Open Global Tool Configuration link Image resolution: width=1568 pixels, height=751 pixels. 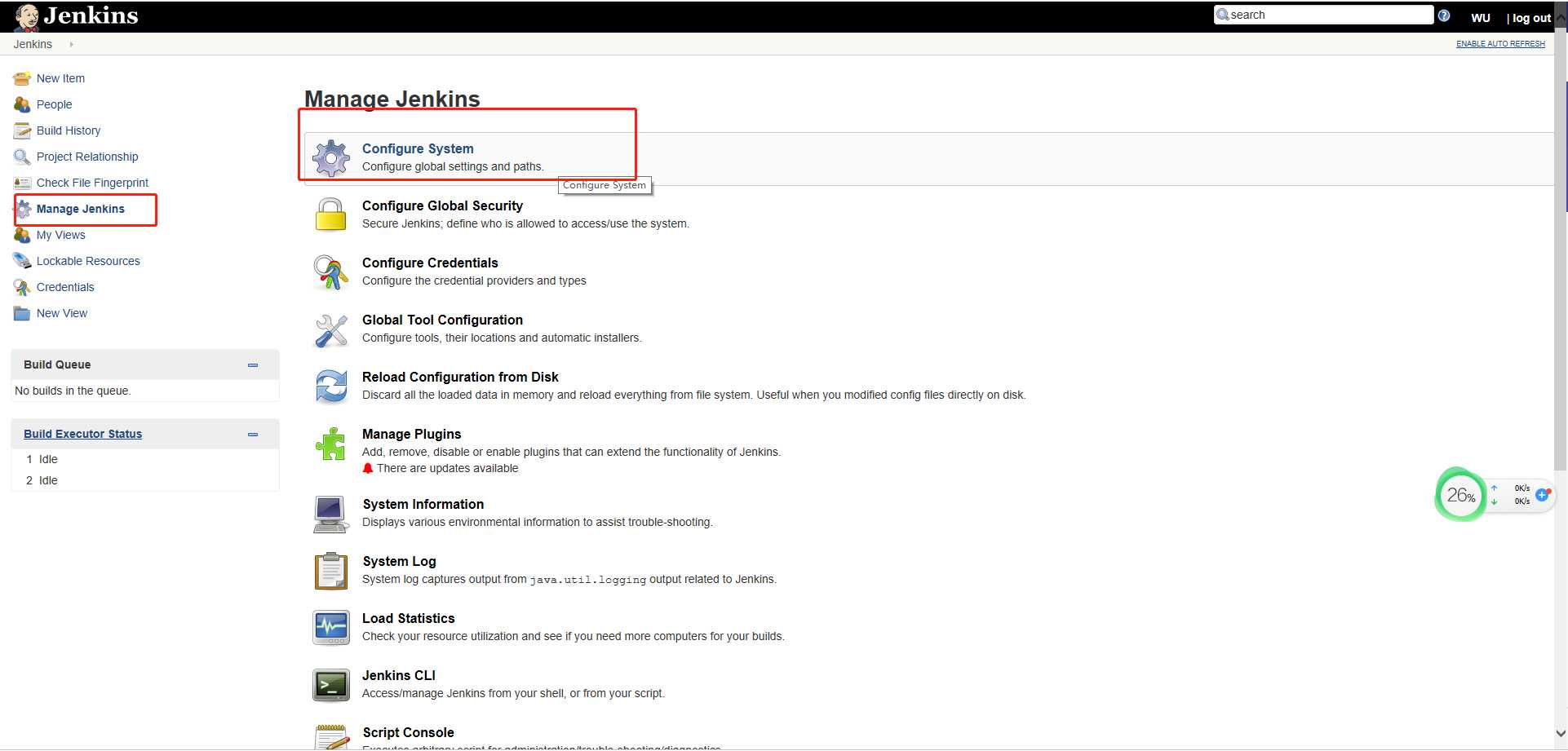442,320
